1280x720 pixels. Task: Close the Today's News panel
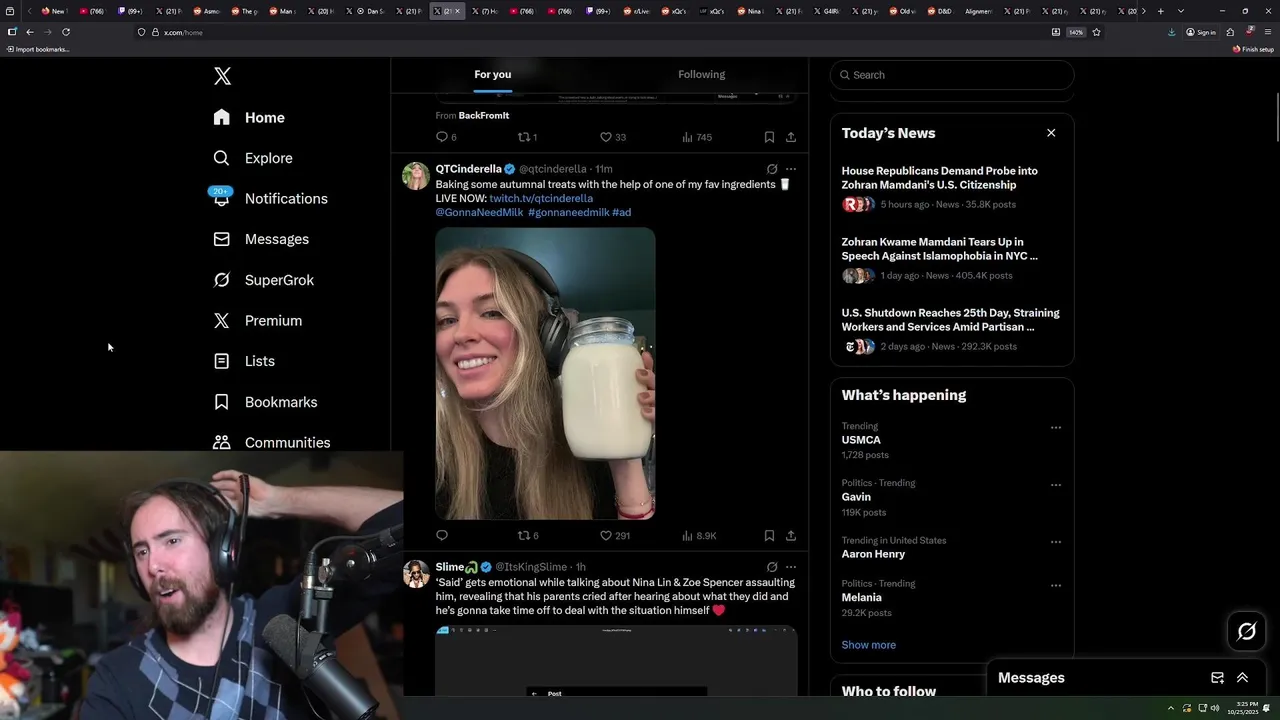click(x=1051, y=133)
